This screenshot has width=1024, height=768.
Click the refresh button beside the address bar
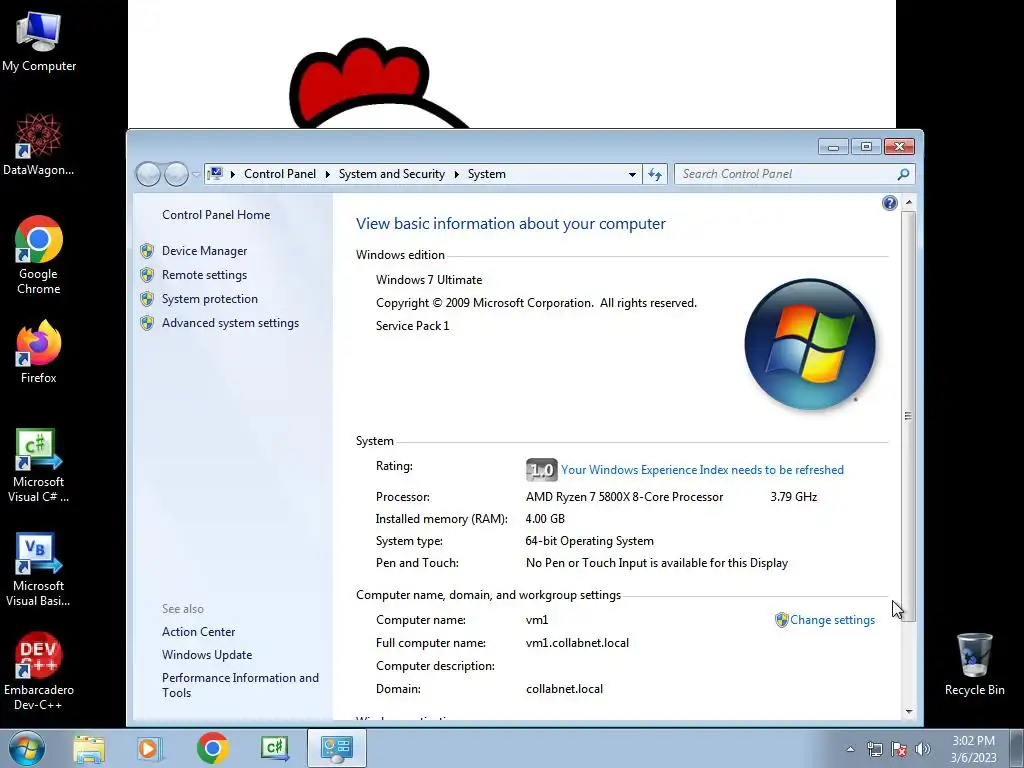[655, 174]
